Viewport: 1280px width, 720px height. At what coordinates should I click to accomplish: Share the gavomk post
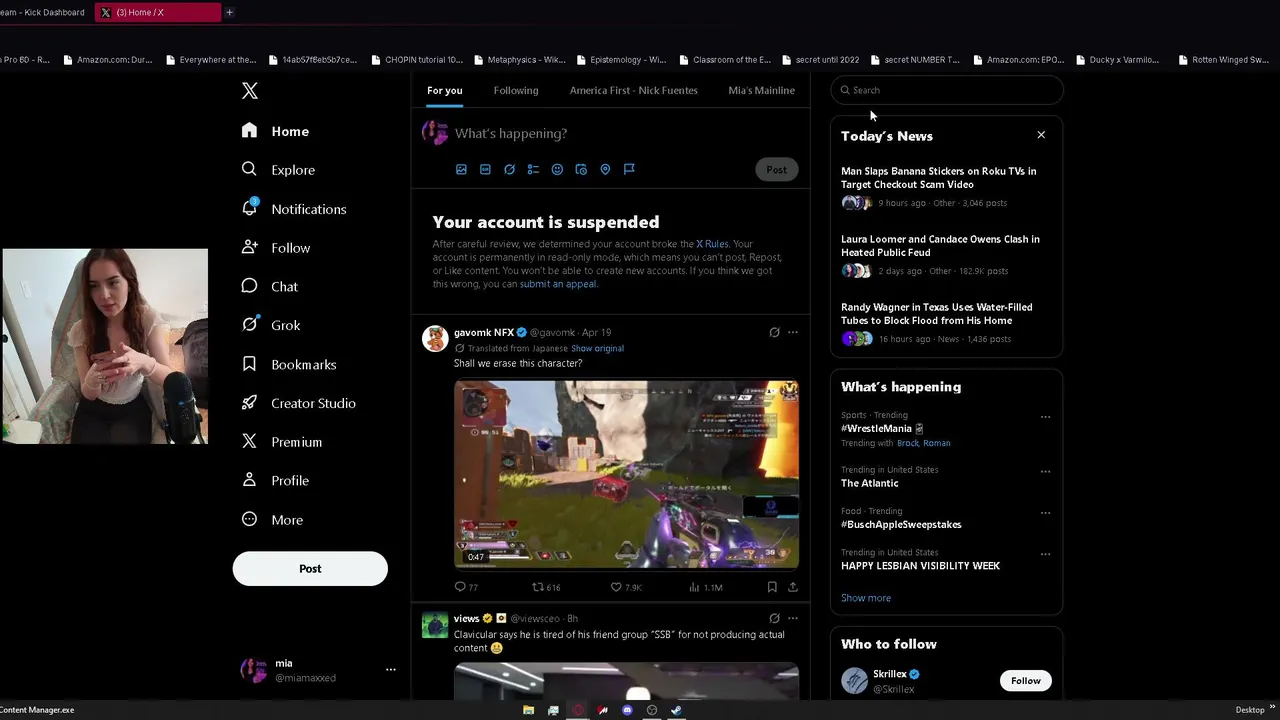(x=793, y=588)
